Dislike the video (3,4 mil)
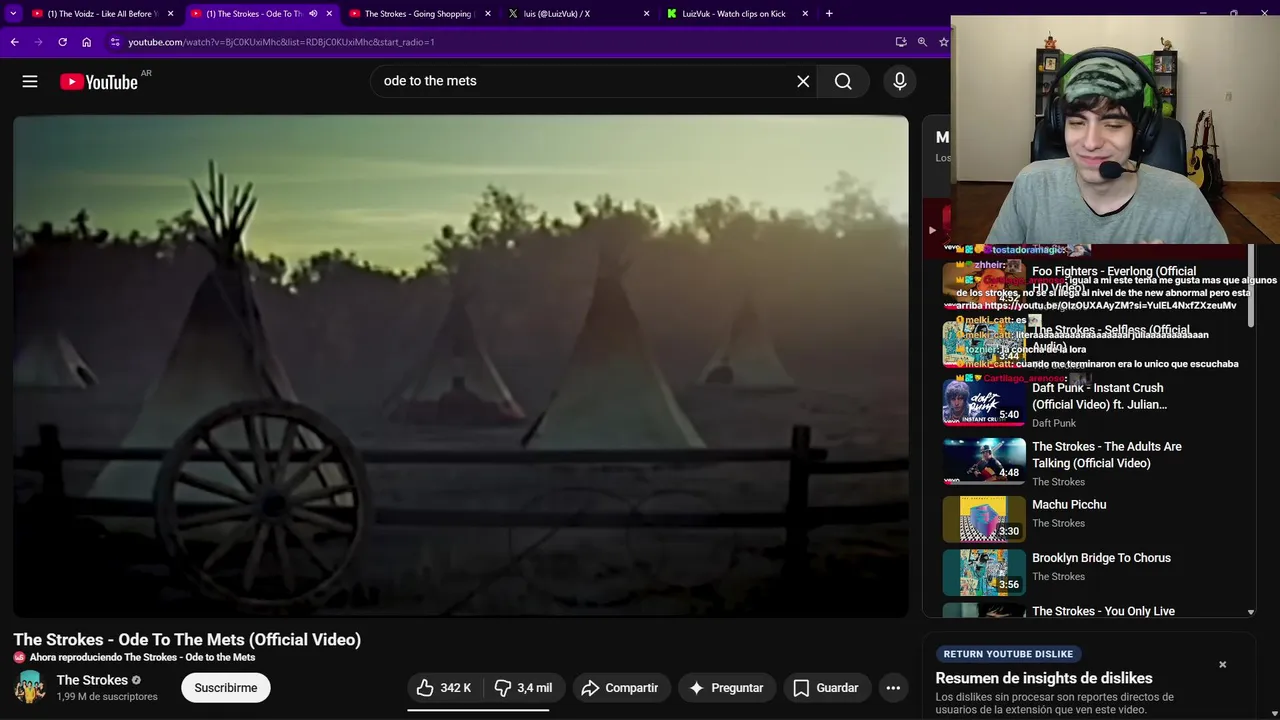 tap(523, 688)
